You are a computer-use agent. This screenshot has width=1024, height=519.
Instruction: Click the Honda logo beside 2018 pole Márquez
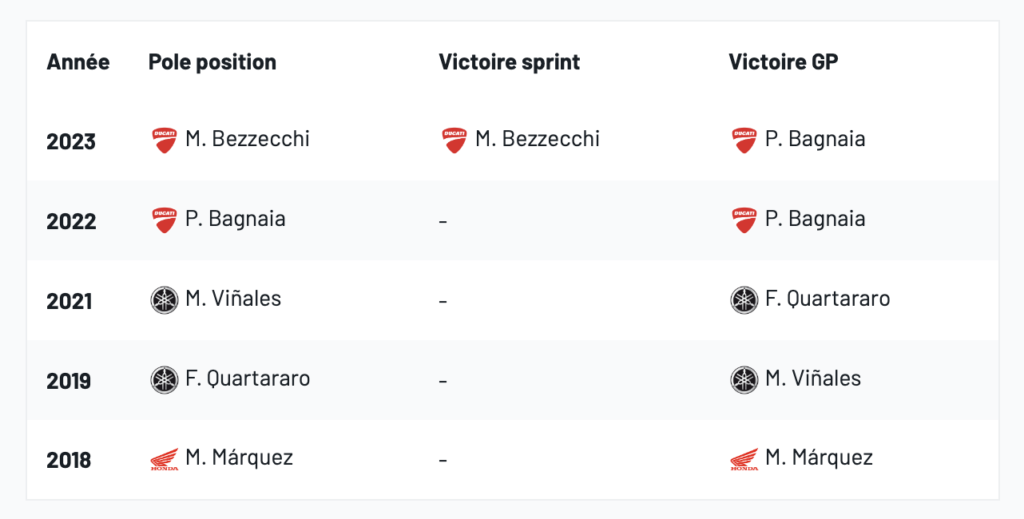click(164, 459)
